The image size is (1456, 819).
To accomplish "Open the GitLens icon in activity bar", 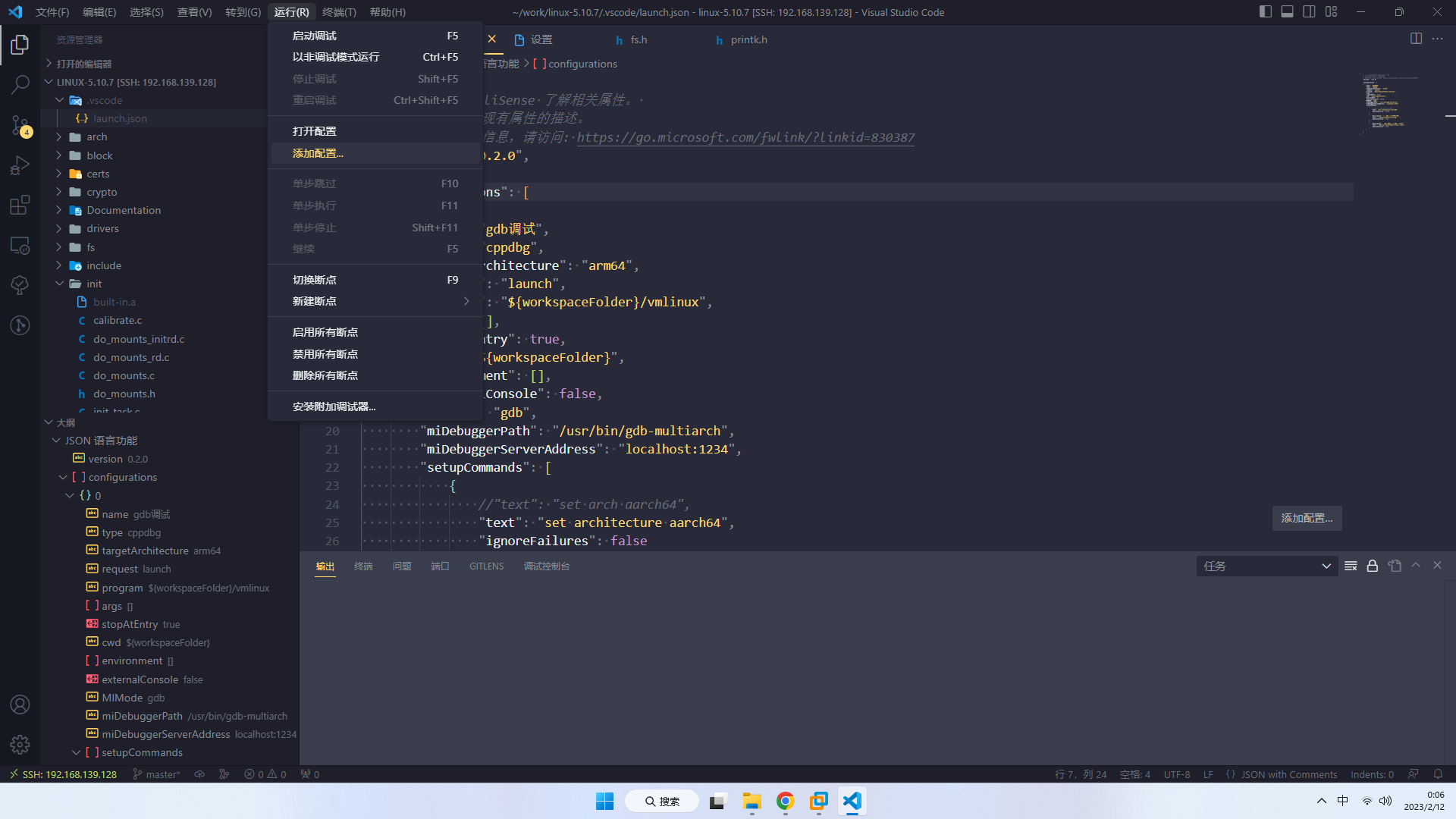I will (20, 325).
